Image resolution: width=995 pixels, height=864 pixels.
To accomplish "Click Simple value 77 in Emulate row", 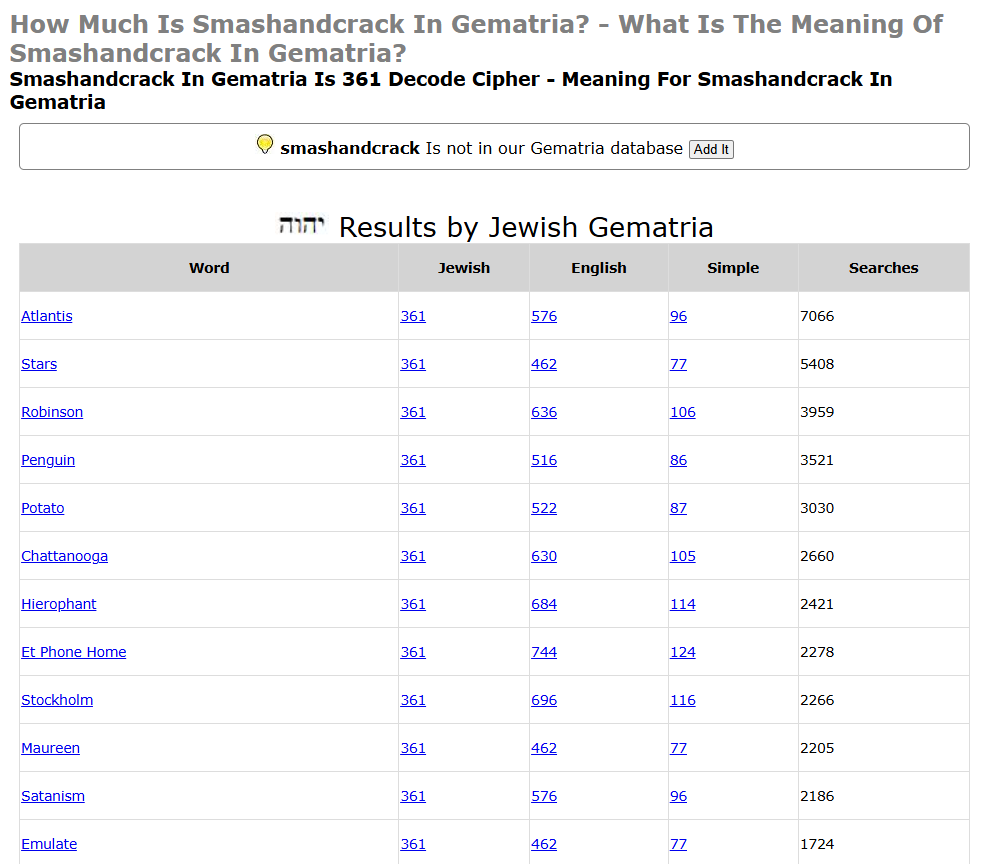I will [678, 844].
